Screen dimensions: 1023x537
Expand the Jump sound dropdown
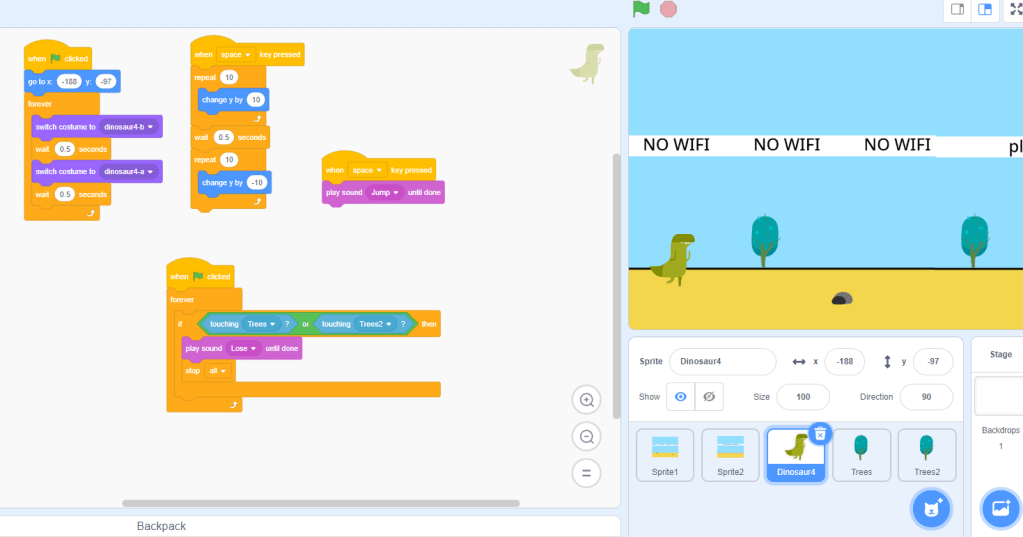coord(396,192)
